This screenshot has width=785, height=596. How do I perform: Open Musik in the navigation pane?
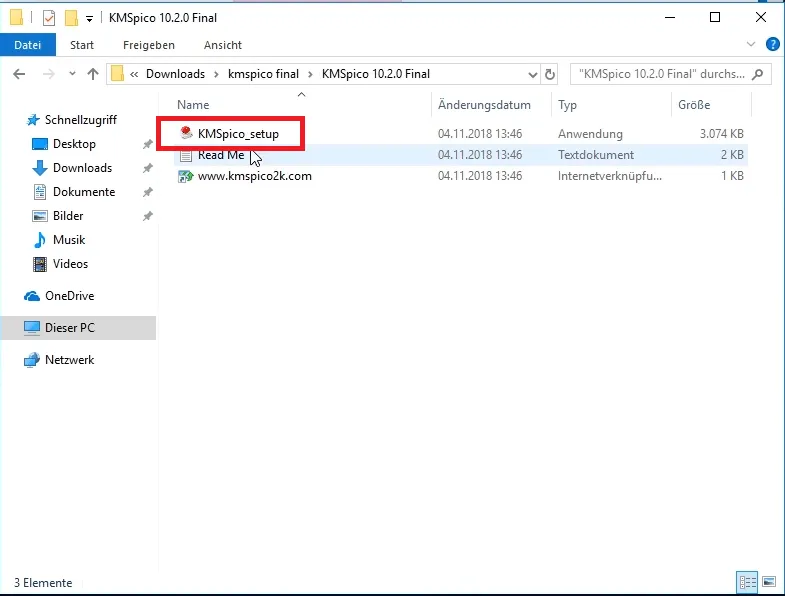pos(69,240)
